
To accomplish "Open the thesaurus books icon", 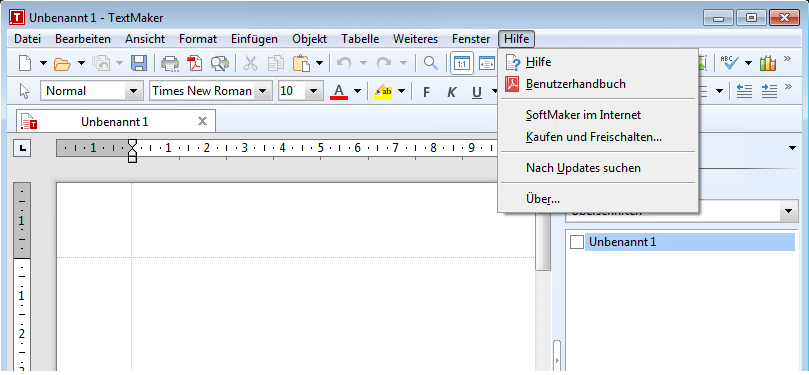I will click(x=768, y=63).
